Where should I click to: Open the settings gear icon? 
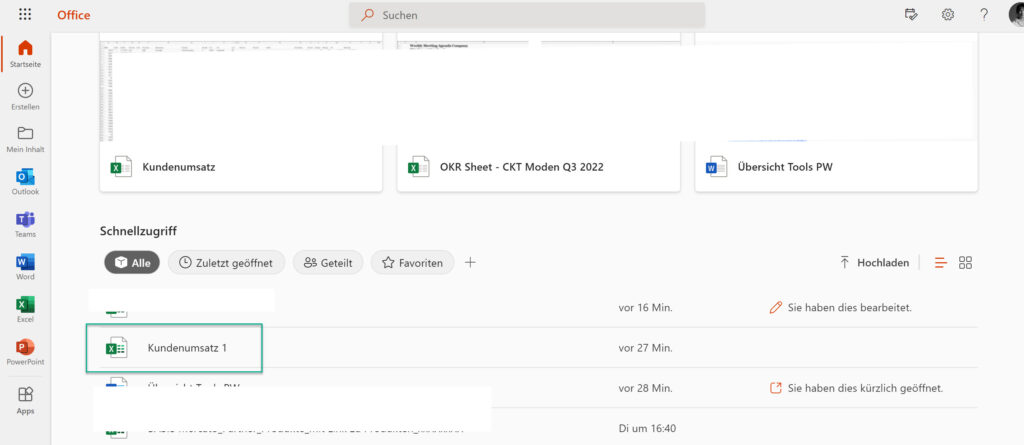coord(947,15)
